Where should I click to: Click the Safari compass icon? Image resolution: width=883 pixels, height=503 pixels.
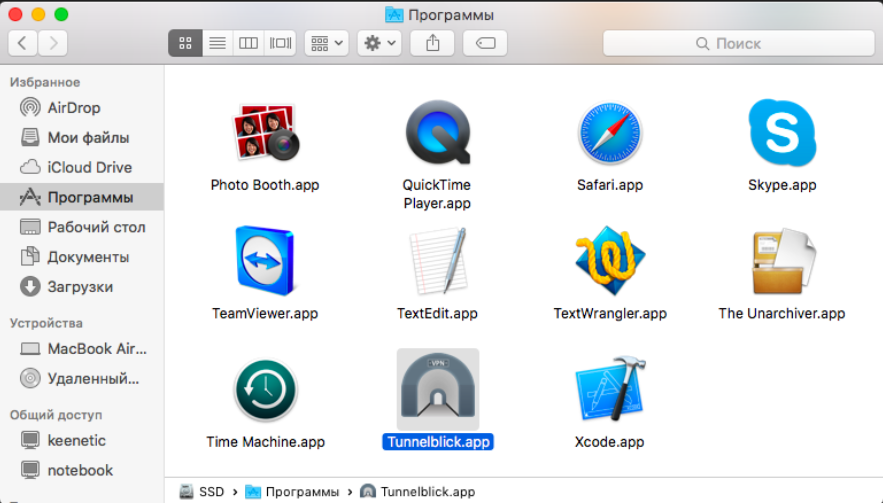609,134
